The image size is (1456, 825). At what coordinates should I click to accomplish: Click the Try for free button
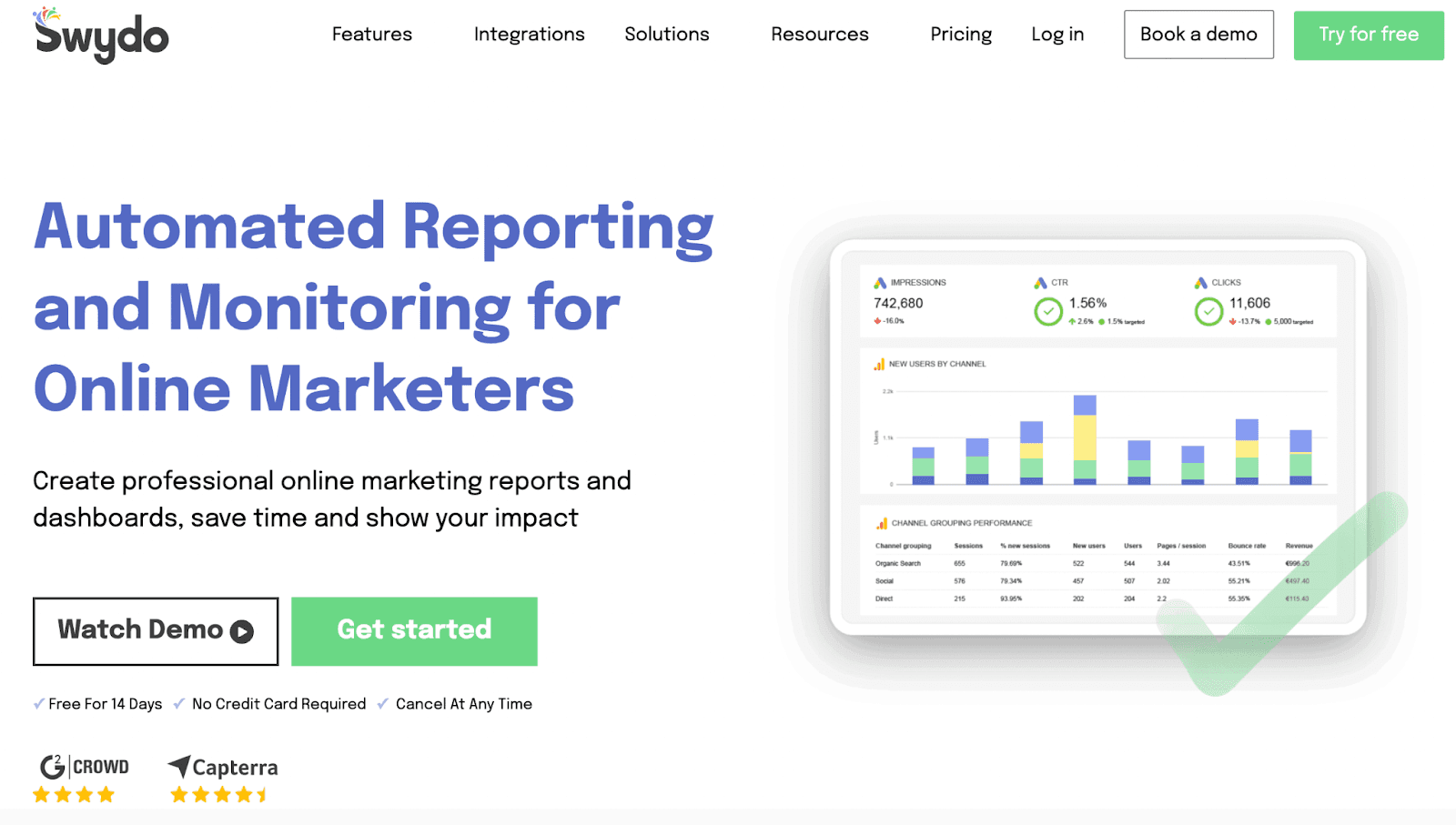pyautogui.click(x=1369, y=35)
